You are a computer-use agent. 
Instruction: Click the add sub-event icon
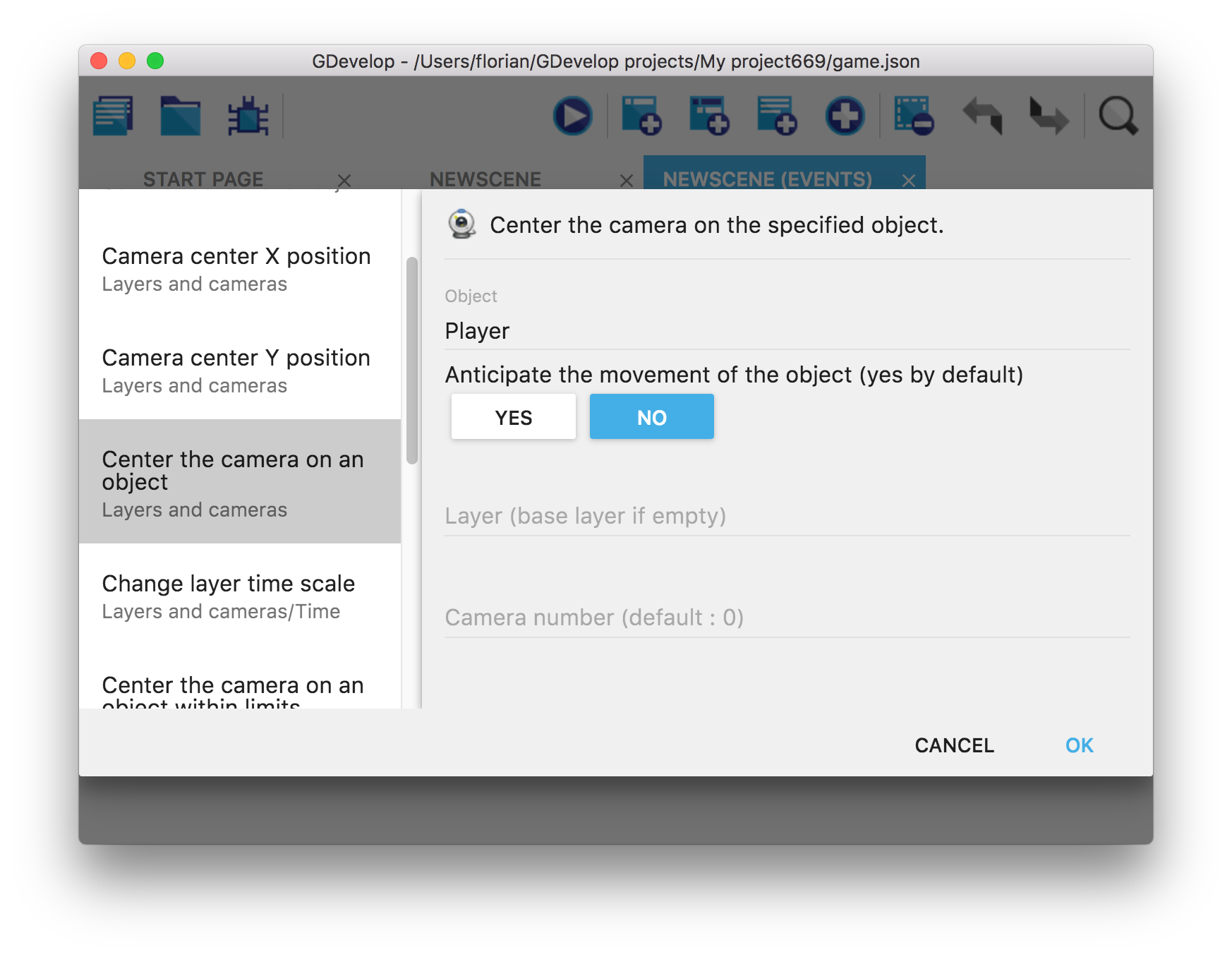708,116
